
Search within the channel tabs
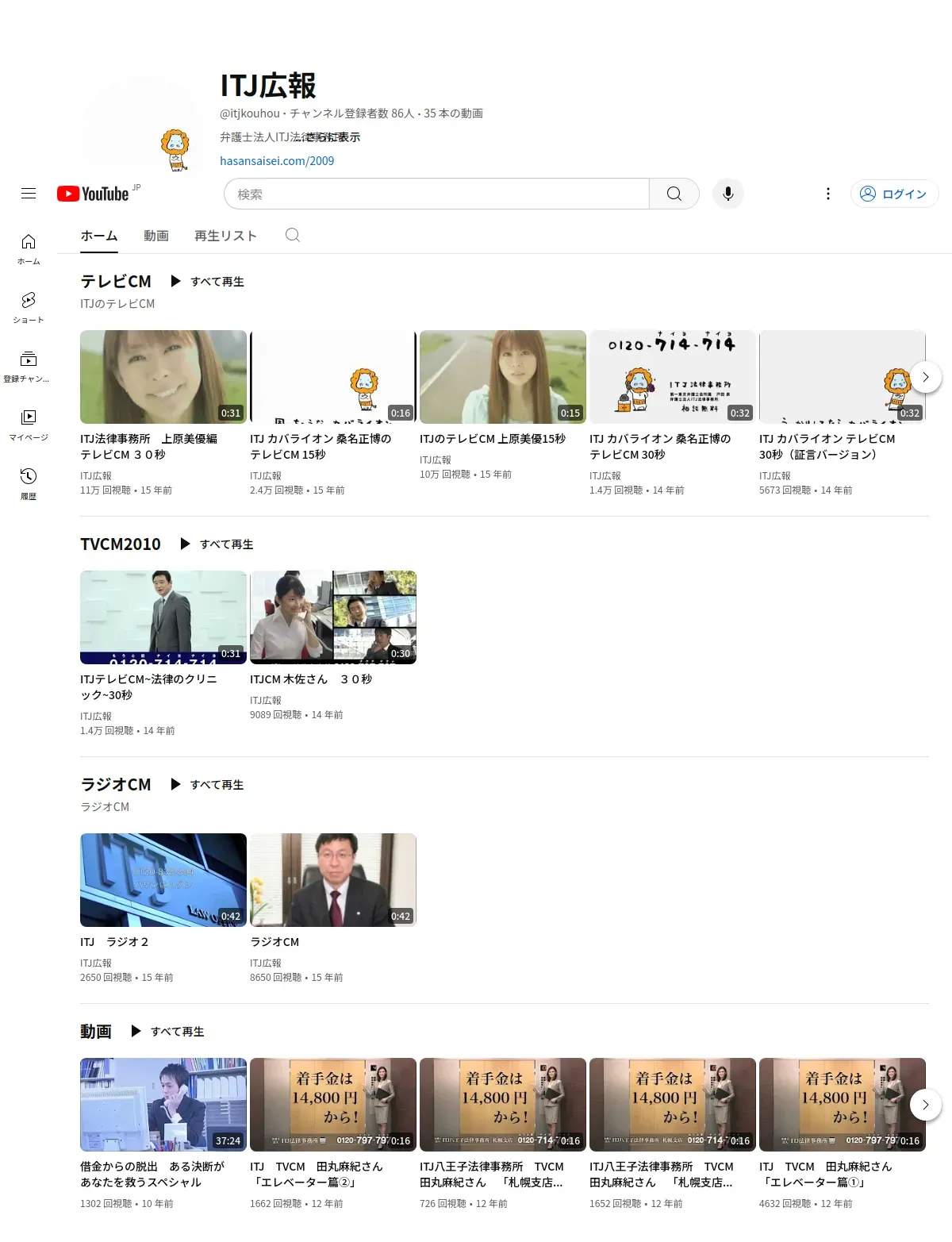click(x=293, y=236)
